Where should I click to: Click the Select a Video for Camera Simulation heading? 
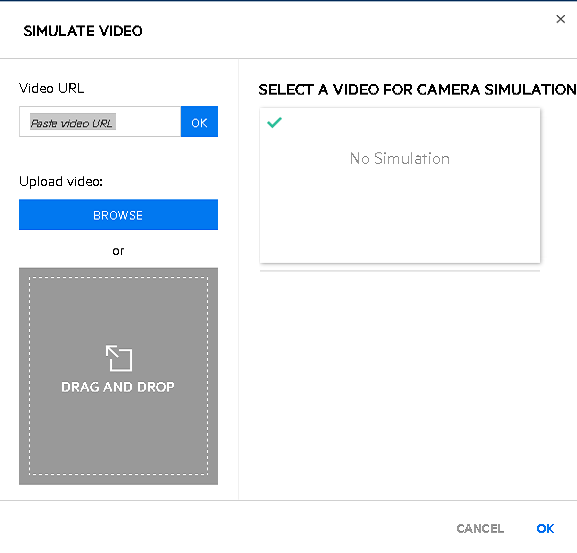[x=417, y=90]
